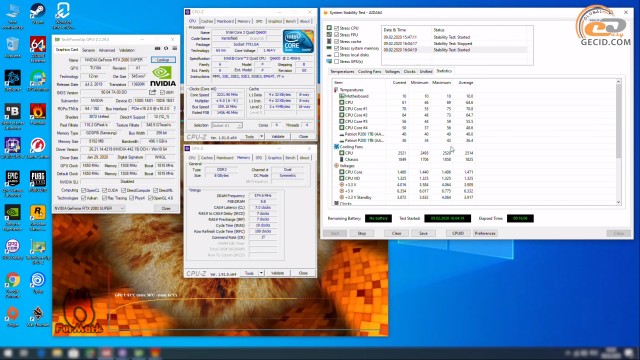Click the NVIDIA logo in GPU-Z
The width and height of the screenshot is (640, 360).
(163, 76)
